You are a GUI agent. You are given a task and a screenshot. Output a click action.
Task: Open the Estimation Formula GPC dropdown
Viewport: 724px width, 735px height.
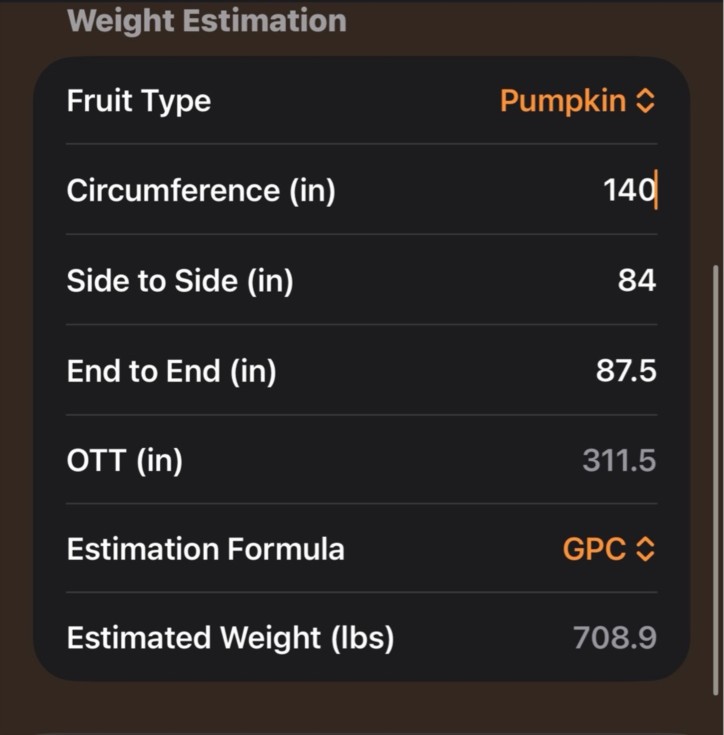[x=608, y=548]
